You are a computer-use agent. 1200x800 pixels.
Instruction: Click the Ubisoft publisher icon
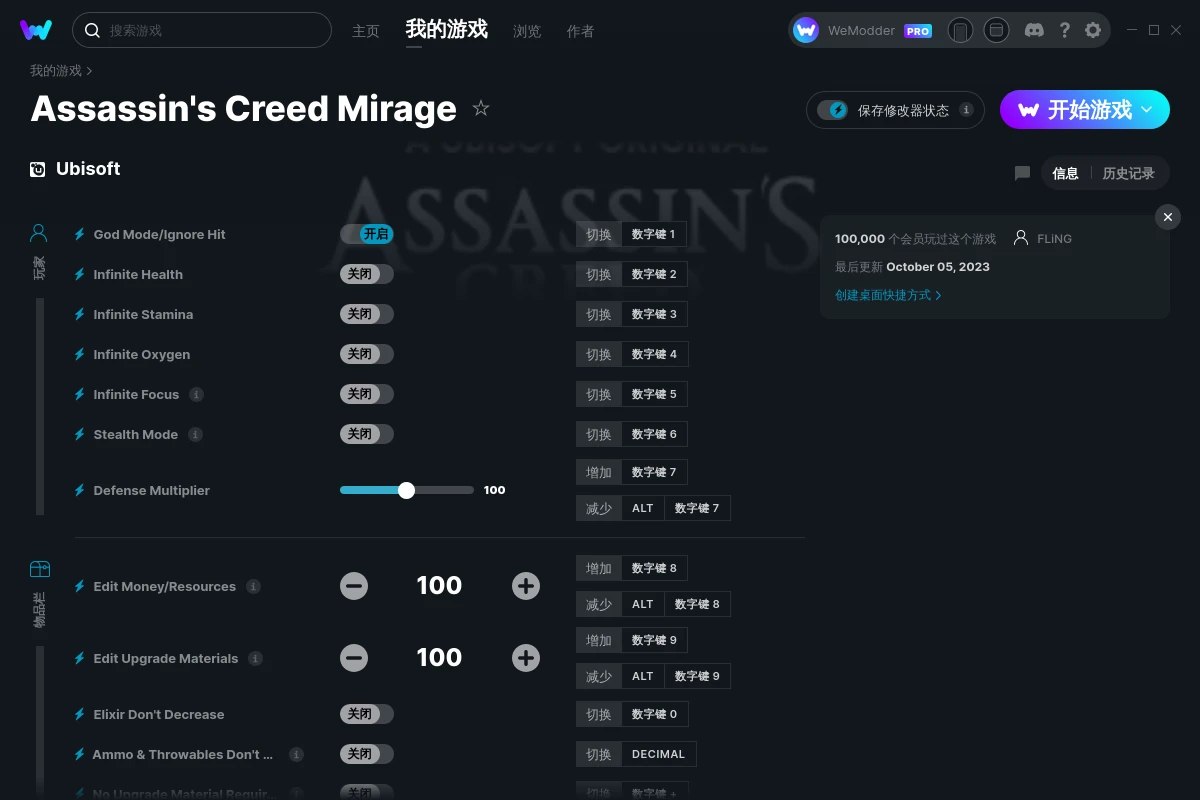click(38, 169)
